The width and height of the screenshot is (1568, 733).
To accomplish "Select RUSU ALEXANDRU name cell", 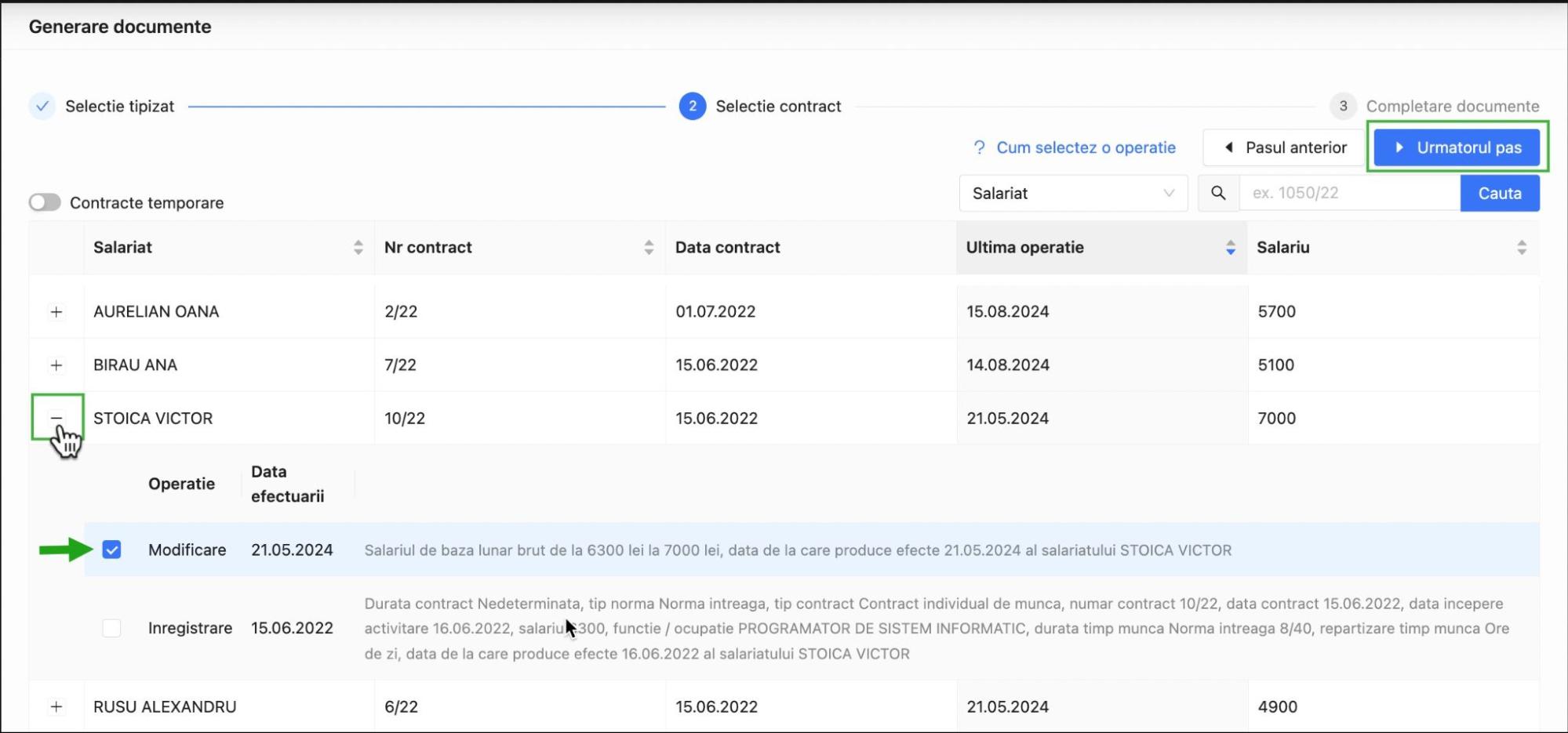I will [165, 707].
